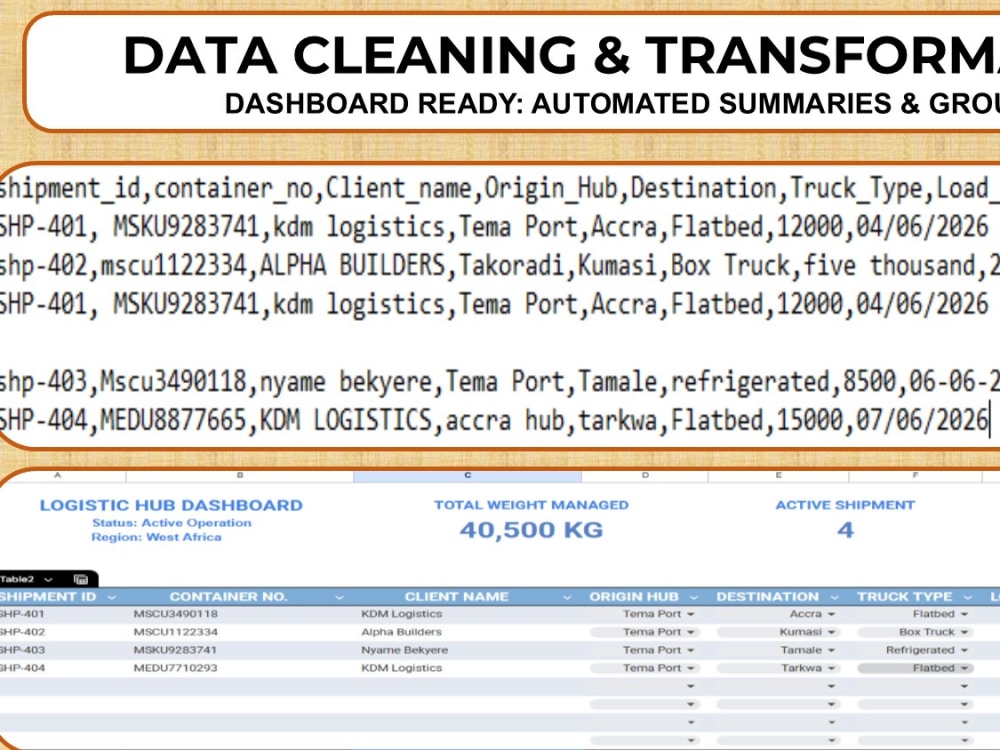Open the Tamale destination dropdown

click(x=831, y=651)
